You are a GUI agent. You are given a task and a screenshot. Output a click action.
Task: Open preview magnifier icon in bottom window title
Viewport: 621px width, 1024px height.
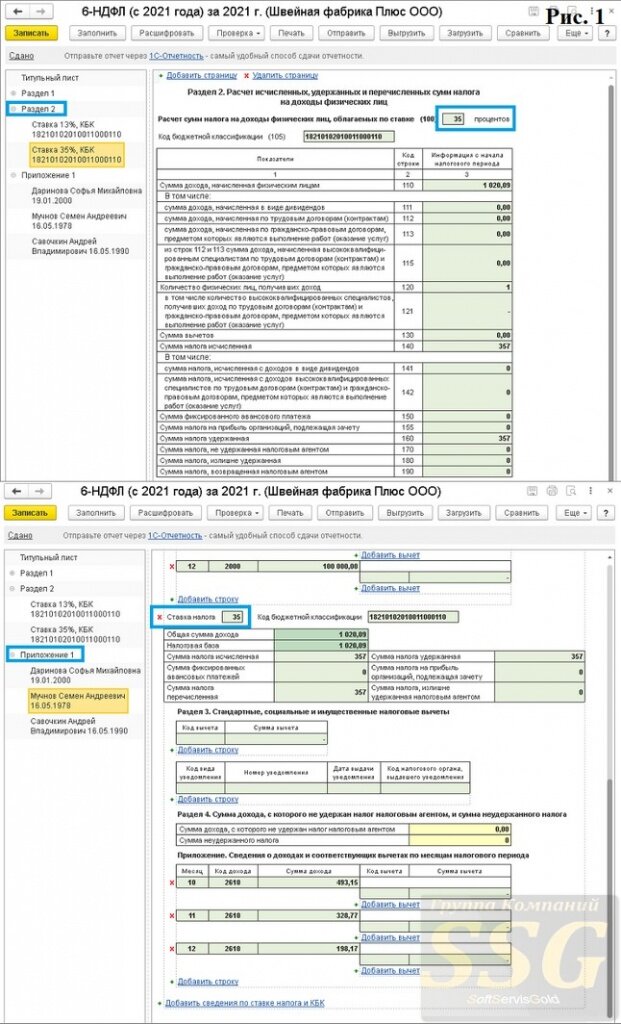(571, 491)
